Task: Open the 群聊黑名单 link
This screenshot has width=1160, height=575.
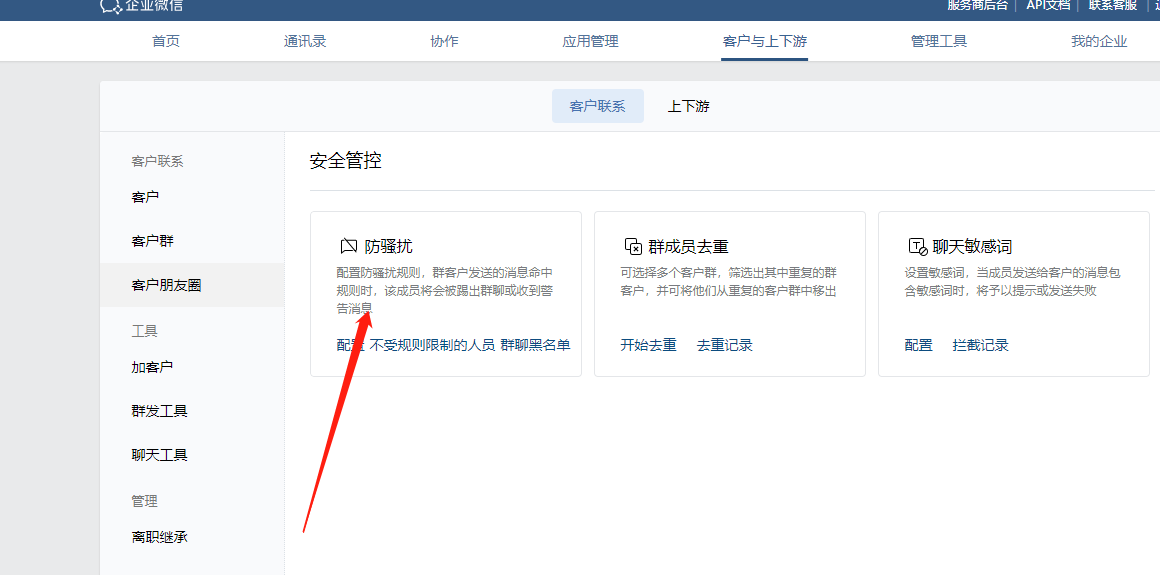Action: point(536,345)
